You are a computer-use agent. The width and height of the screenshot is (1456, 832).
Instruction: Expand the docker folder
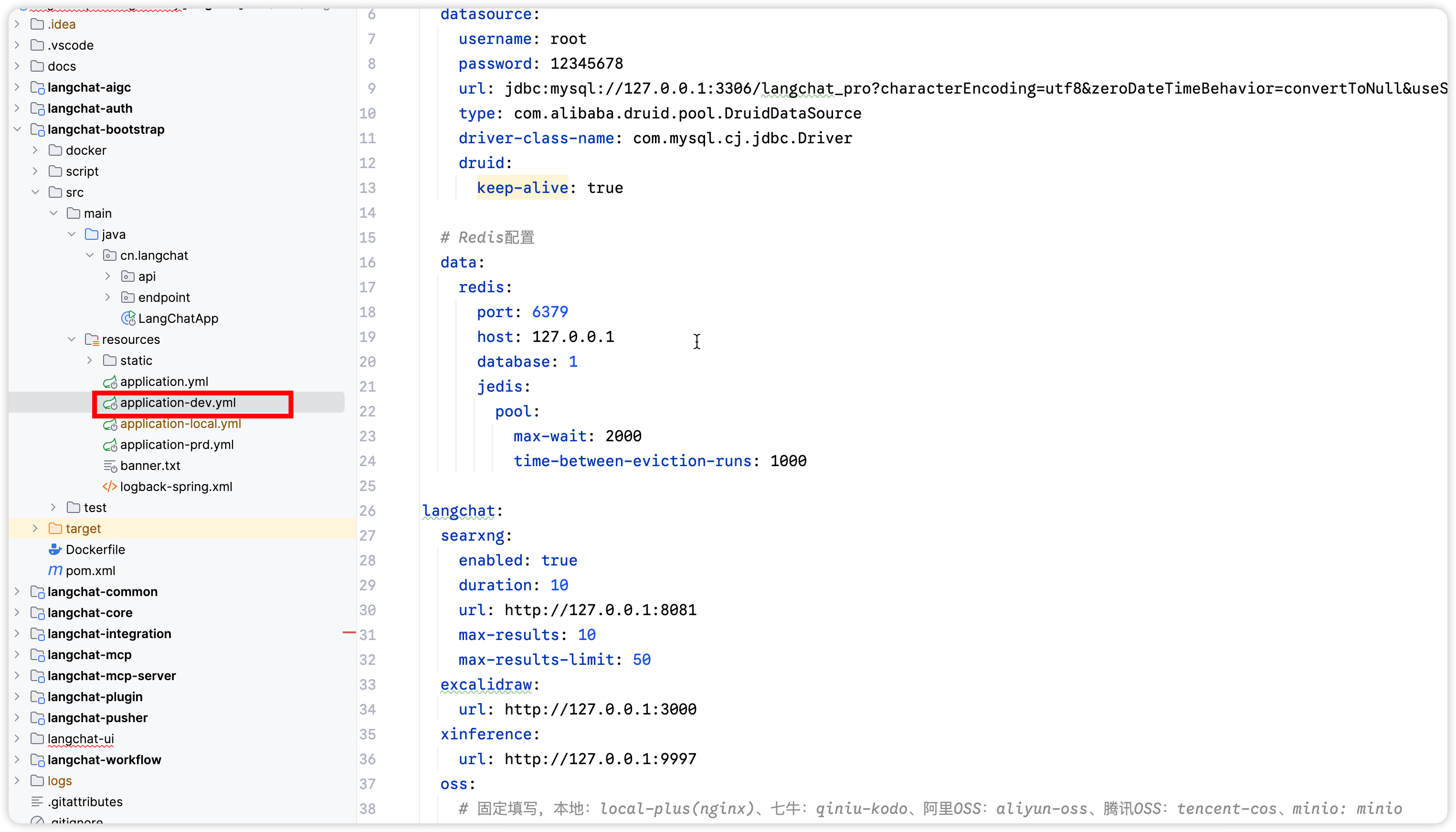click(35, 150)
